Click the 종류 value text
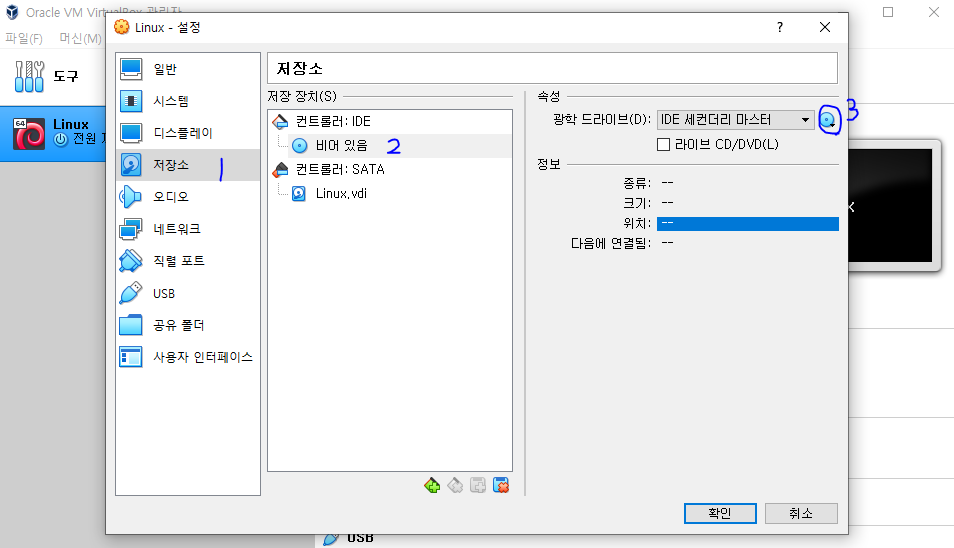954x548 pixels. [667, 183]
